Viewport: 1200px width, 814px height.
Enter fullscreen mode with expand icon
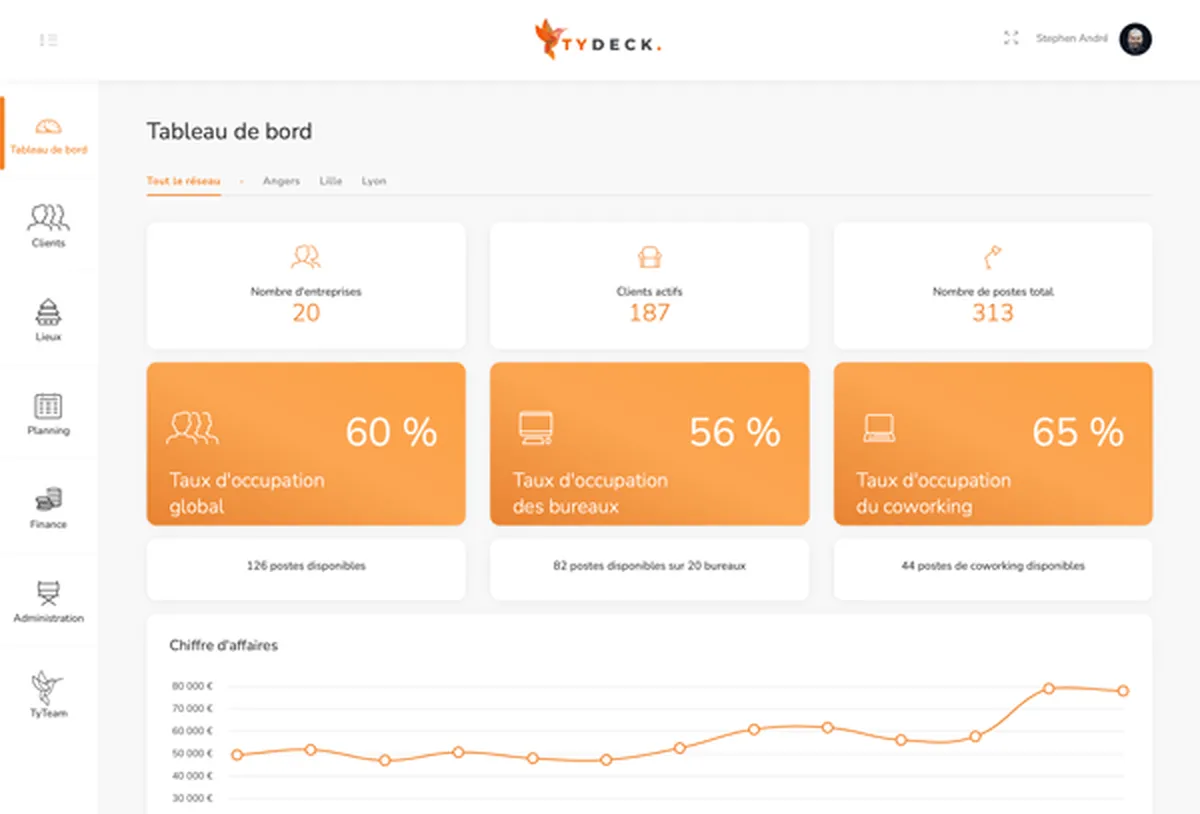[1011, 38]
